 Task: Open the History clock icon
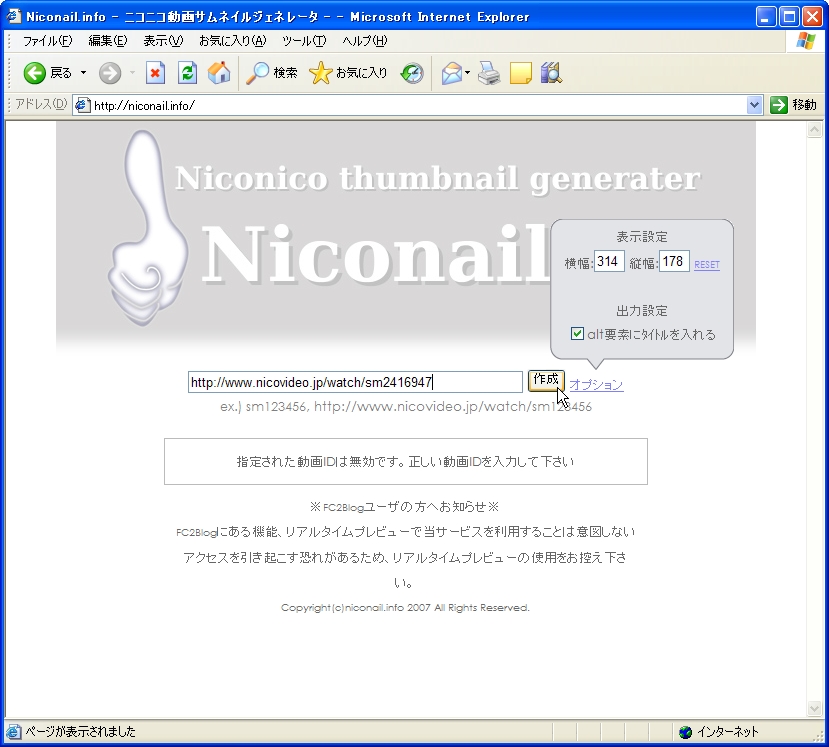point(412,73)
